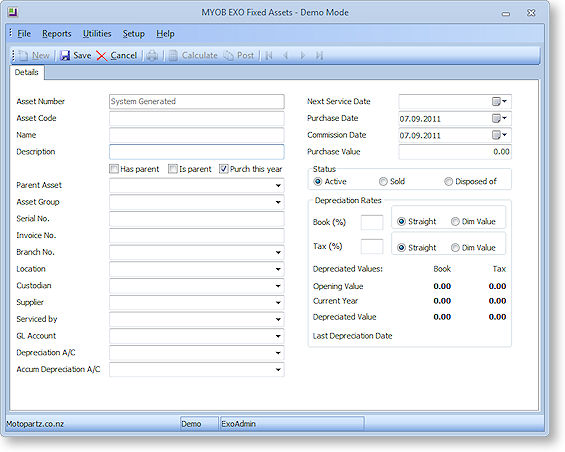The image size is (565, 452).
Task: Enable the Has parent checkbox
Action: (x=114, y=169)
